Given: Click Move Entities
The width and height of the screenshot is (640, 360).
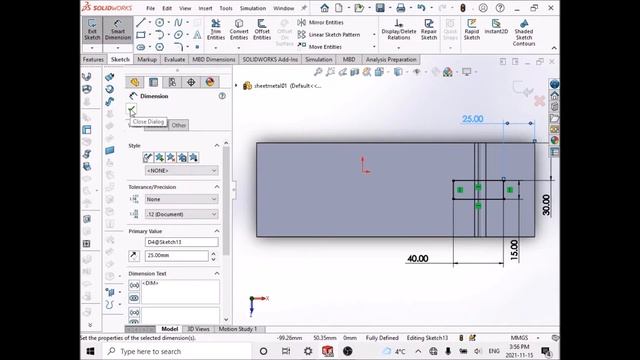Looking at the screenshot, I should 320,47.
